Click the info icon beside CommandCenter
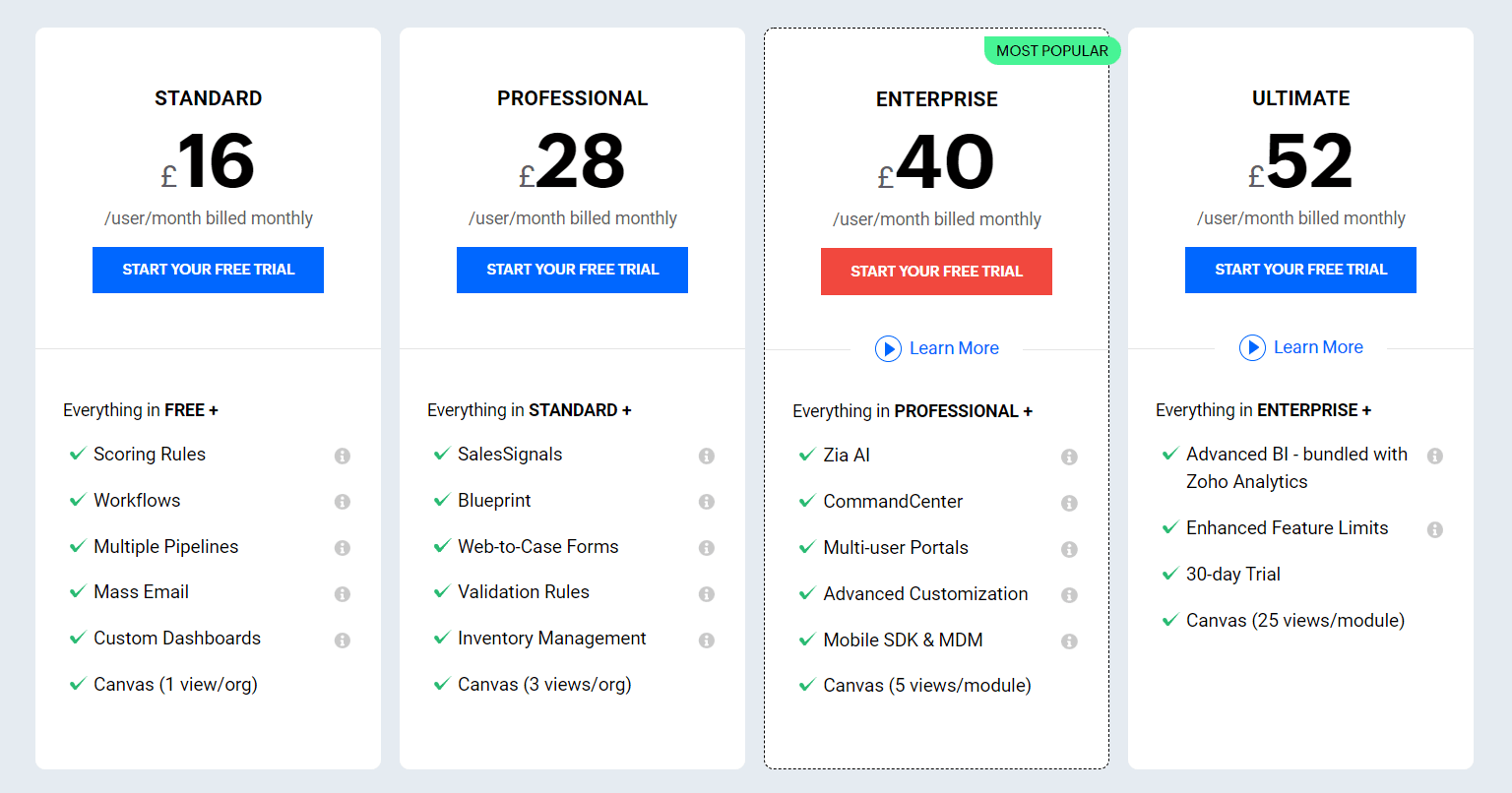1512x793 pixels. tap(1070, 503)
